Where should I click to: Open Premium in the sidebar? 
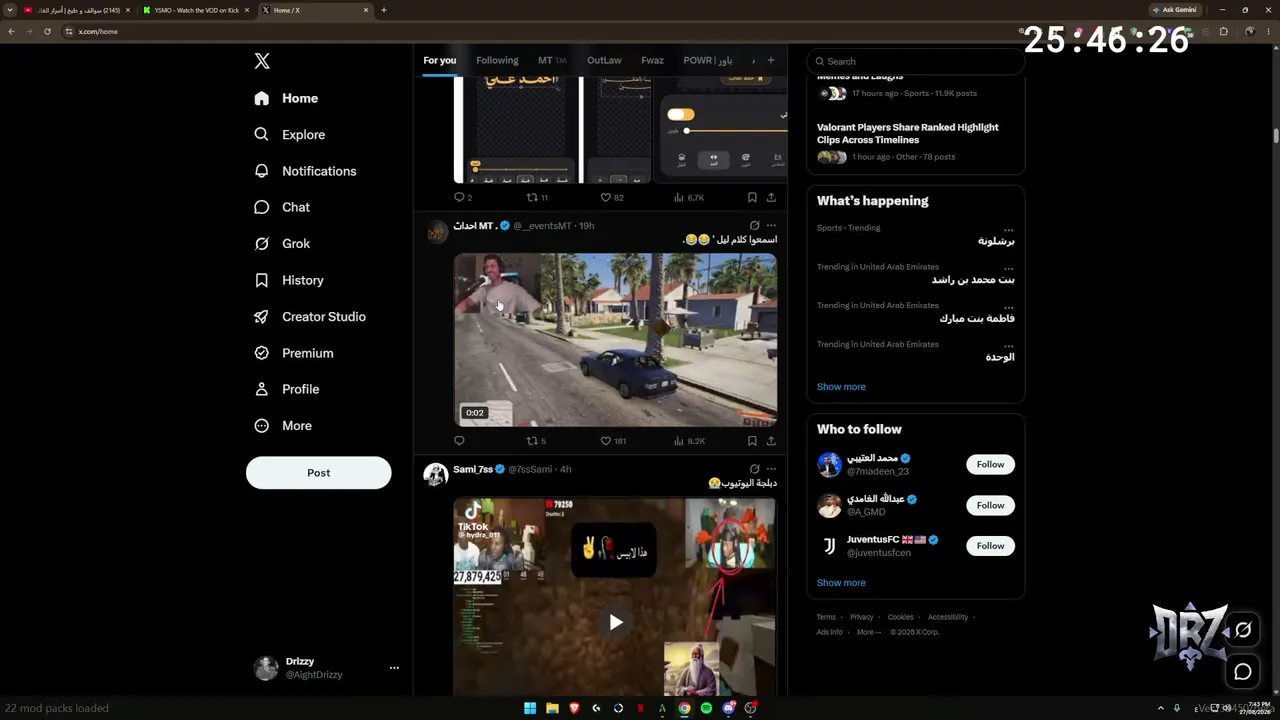click(x=294, y=353)
